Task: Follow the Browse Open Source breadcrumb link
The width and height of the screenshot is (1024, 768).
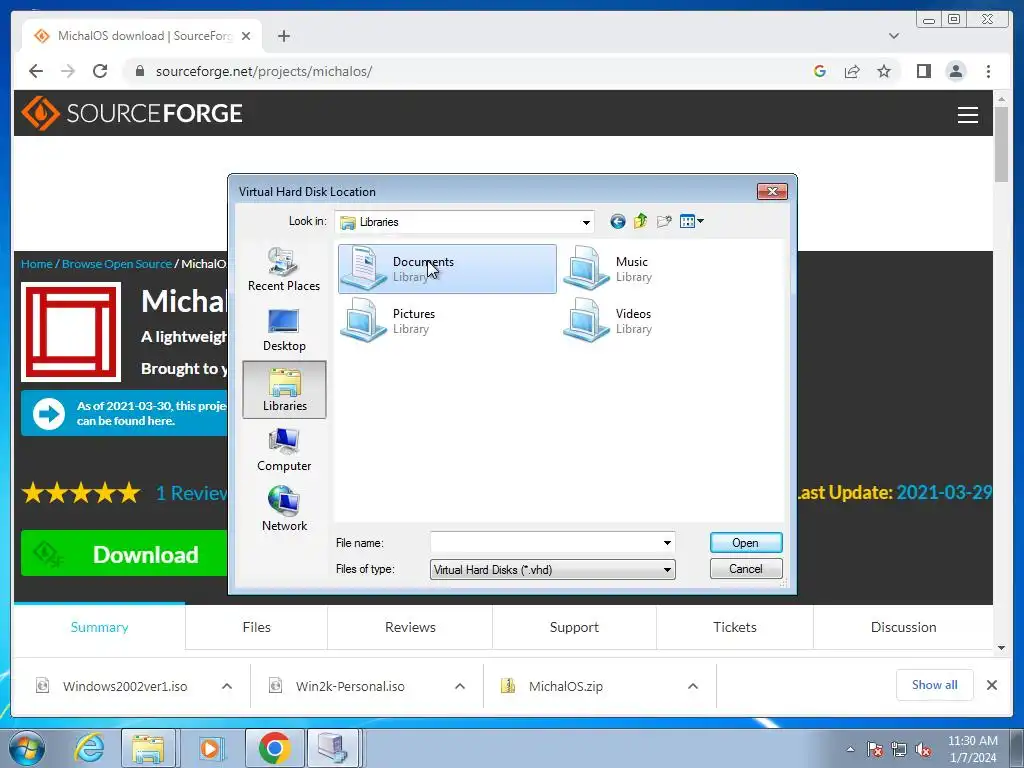Action: pos(116,264)
